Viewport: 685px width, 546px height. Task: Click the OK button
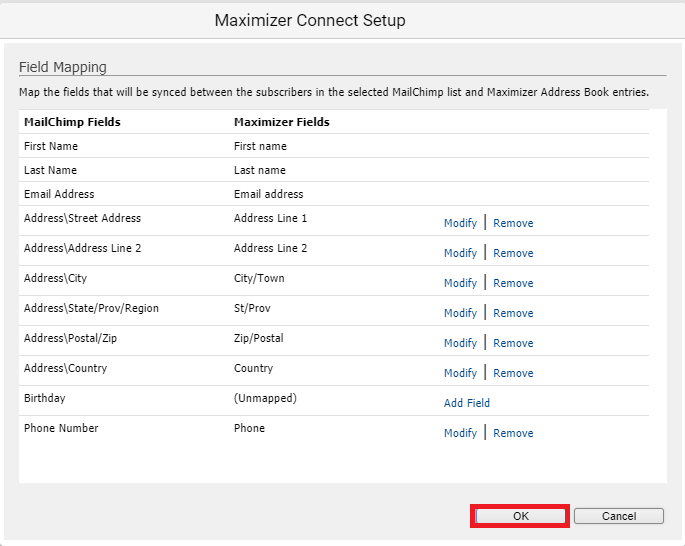[x=520, y=516]
